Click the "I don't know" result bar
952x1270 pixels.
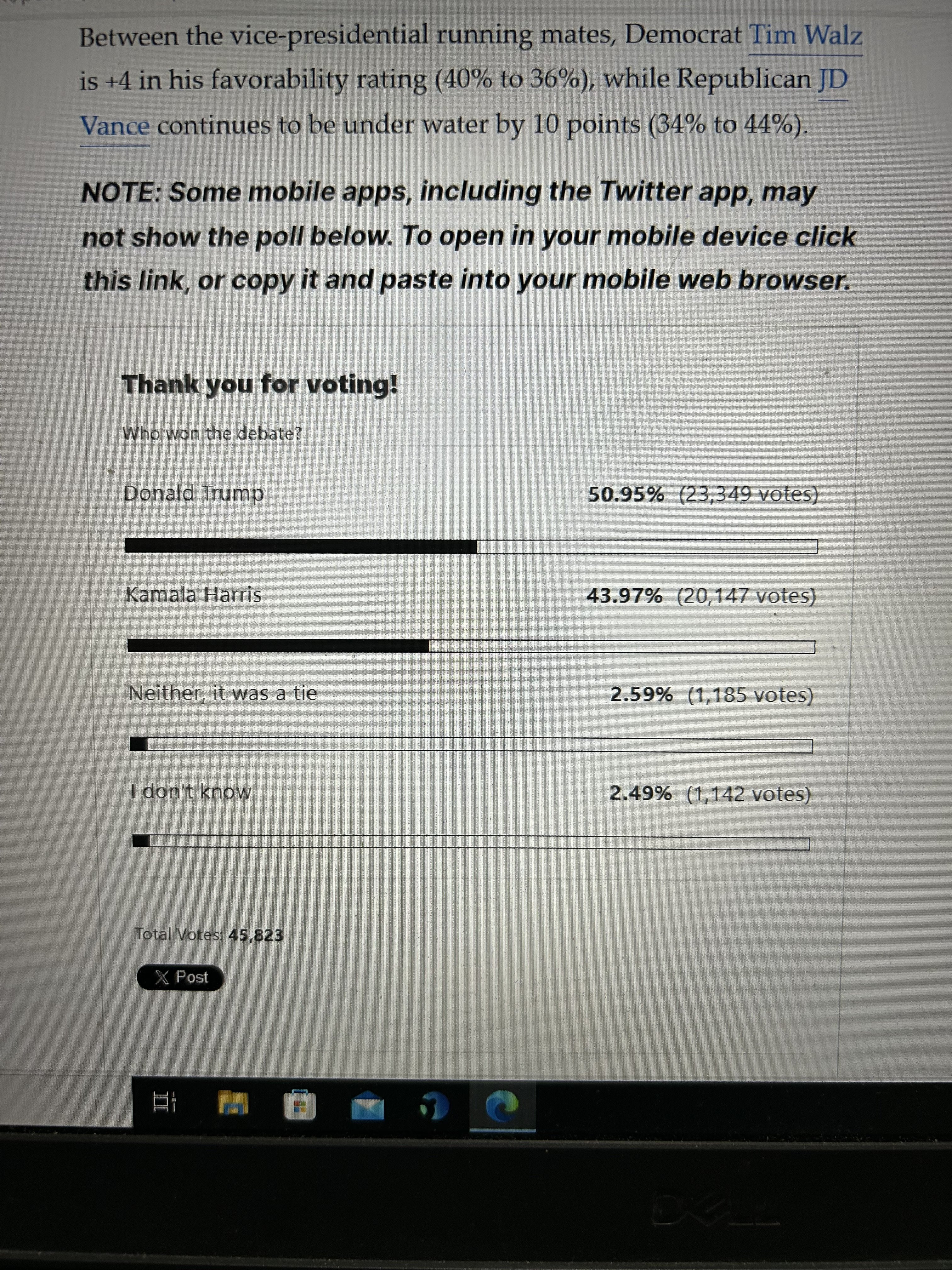pos(471,842)
